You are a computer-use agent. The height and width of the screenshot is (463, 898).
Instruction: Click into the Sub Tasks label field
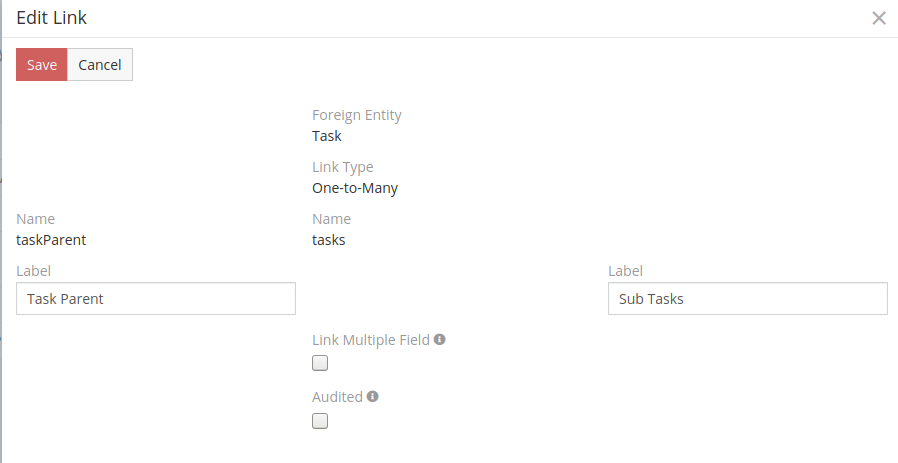tap(747, 298)
